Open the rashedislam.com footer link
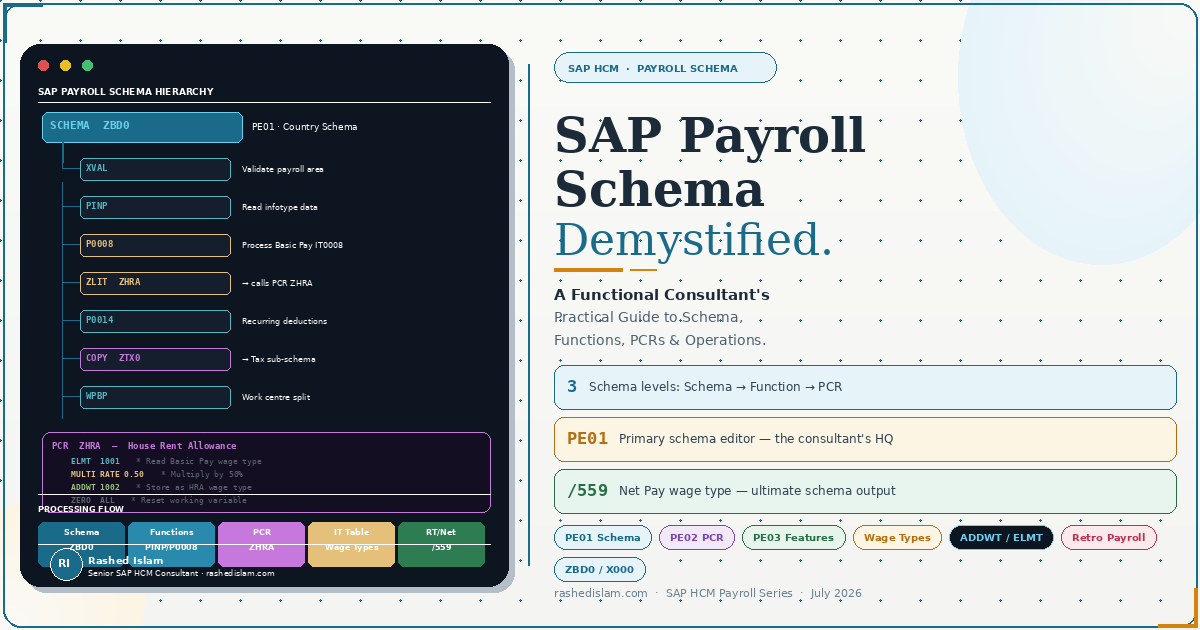 [601, 594]
